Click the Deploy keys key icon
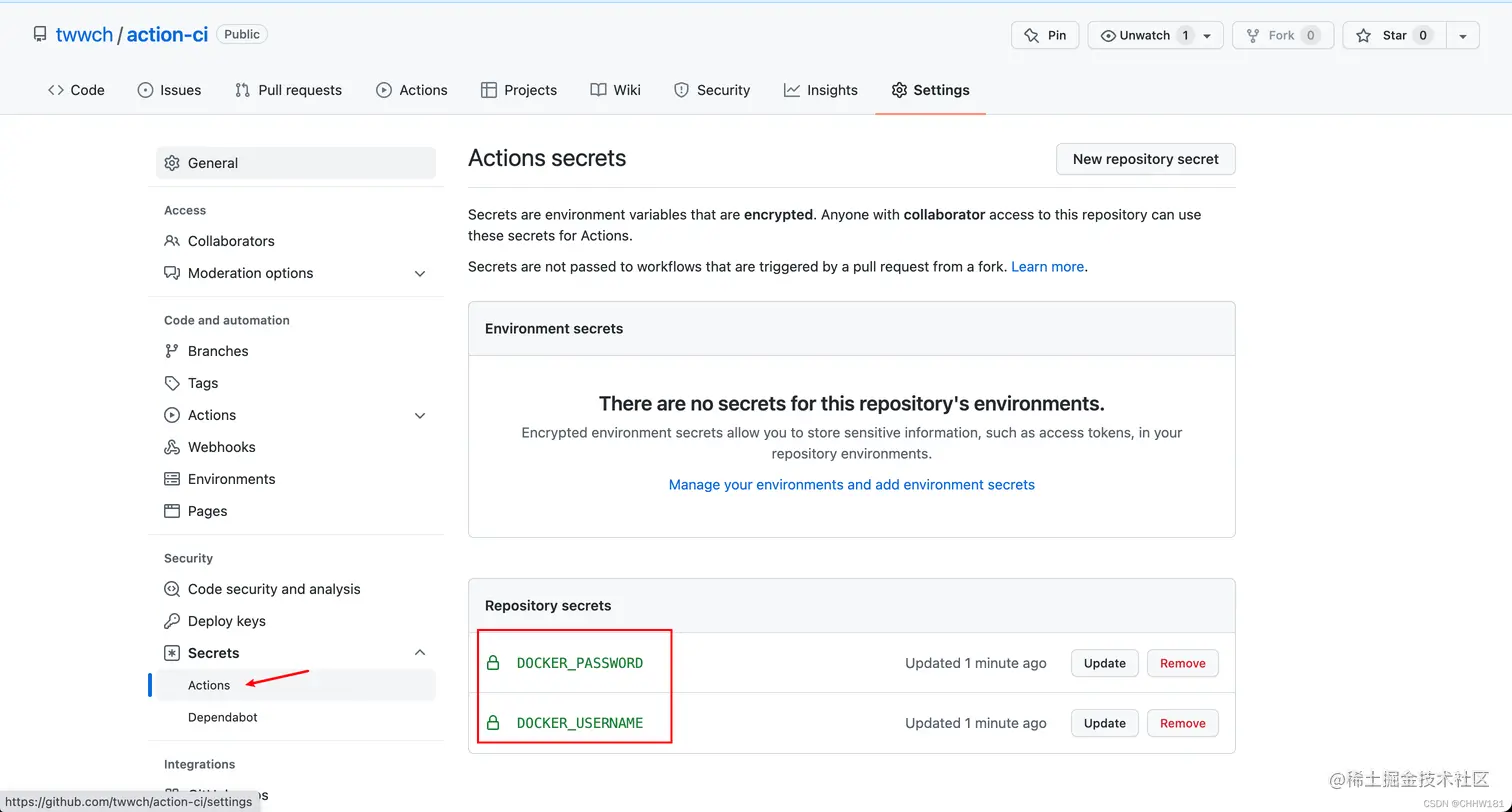Viewport: 1512px width, 812px height. point(172,621)
